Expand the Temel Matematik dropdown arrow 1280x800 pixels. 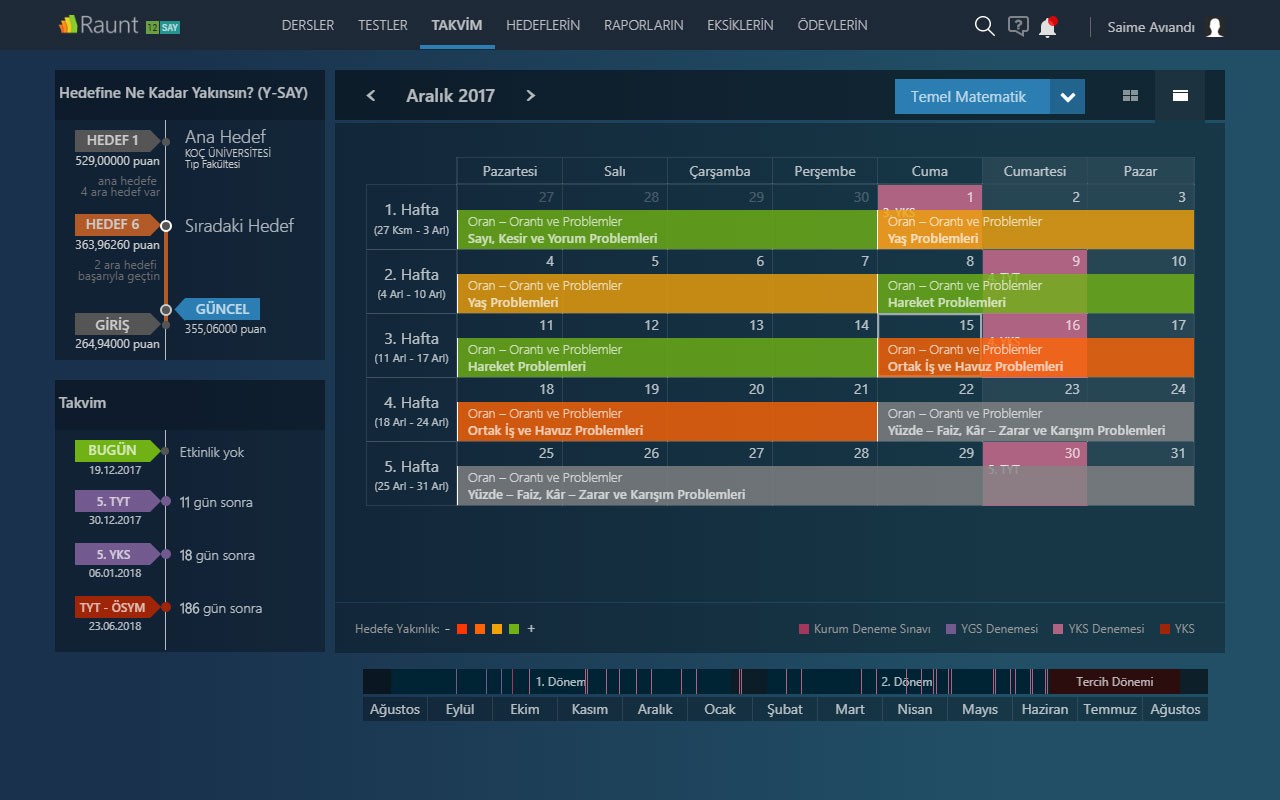point(1067,97)
